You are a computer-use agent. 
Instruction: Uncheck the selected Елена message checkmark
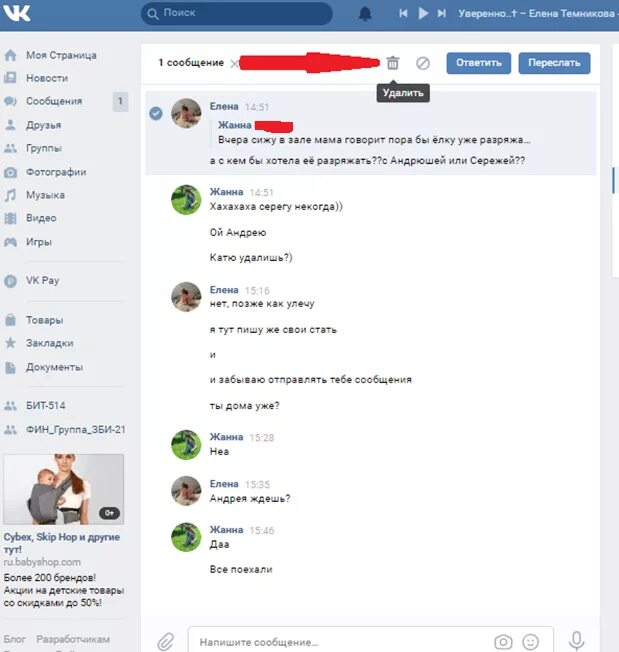point(156,113)
